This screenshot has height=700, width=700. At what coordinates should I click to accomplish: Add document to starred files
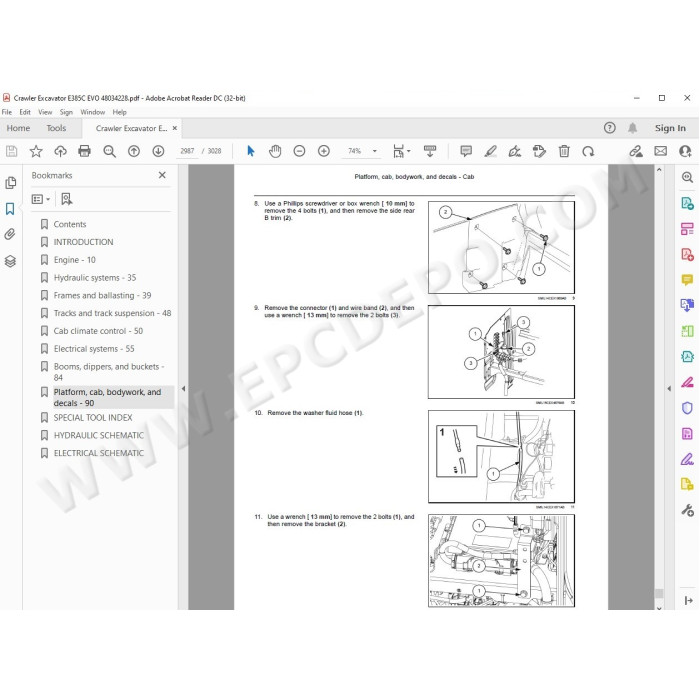36,151
